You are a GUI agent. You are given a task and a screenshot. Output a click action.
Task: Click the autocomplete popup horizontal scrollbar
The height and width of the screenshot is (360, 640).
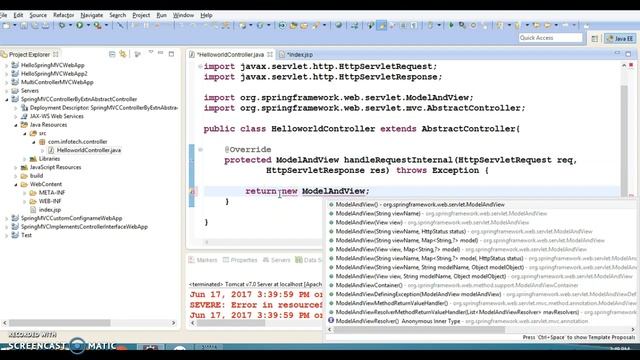(419, 329)
